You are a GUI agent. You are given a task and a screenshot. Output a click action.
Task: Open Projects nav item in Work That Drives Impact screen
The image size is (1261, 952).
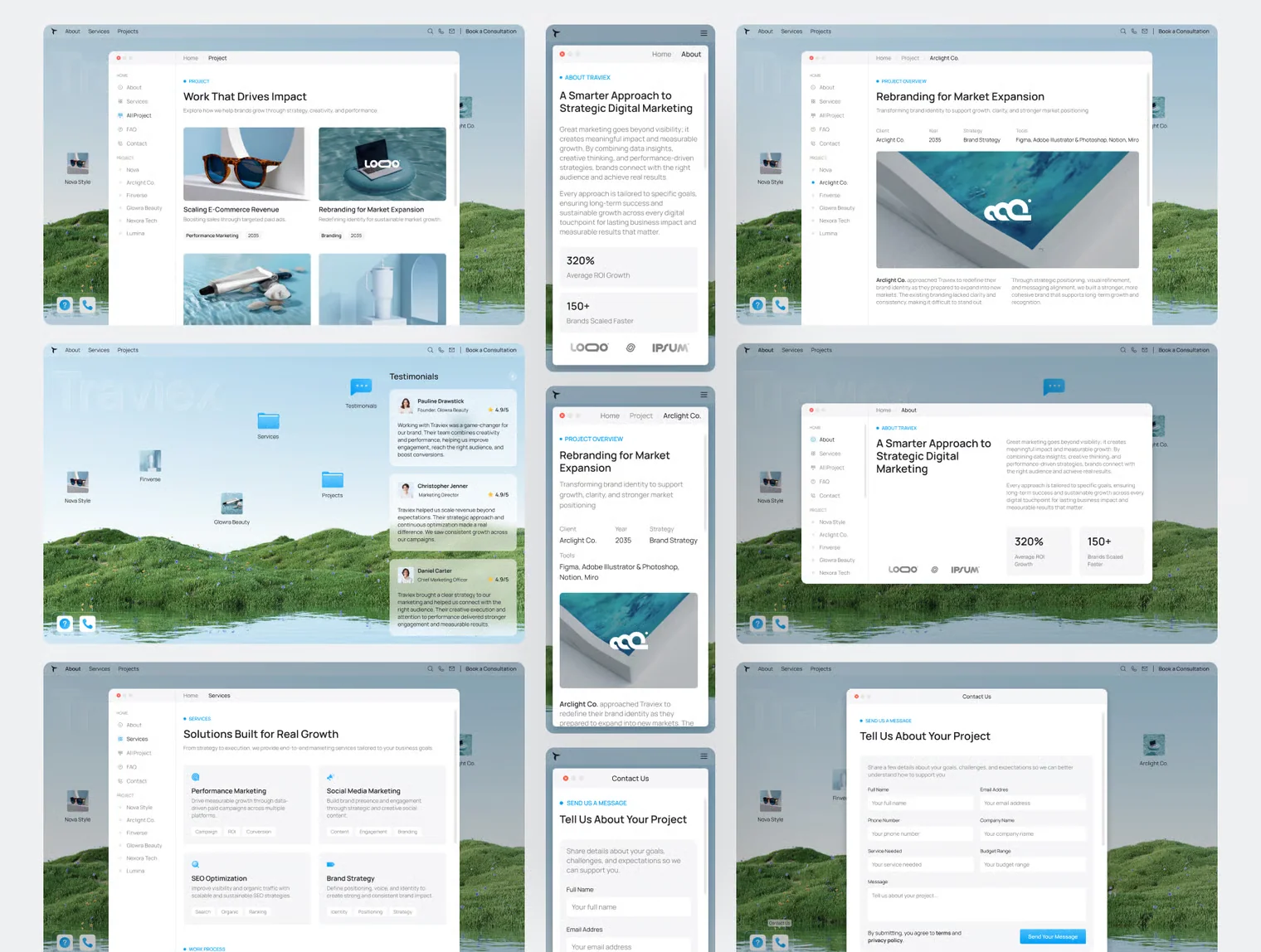[128, 32]
